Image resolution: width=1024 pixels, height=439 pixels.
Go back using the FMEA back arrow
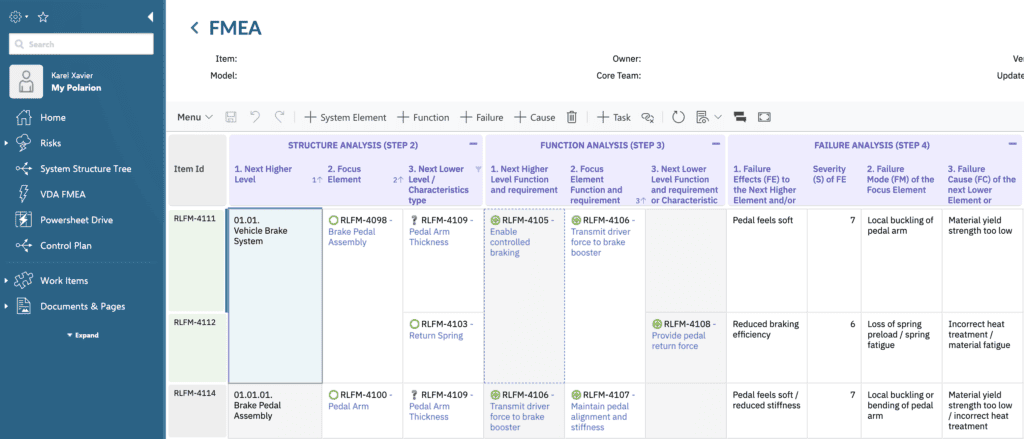click(x=195, y=28)
